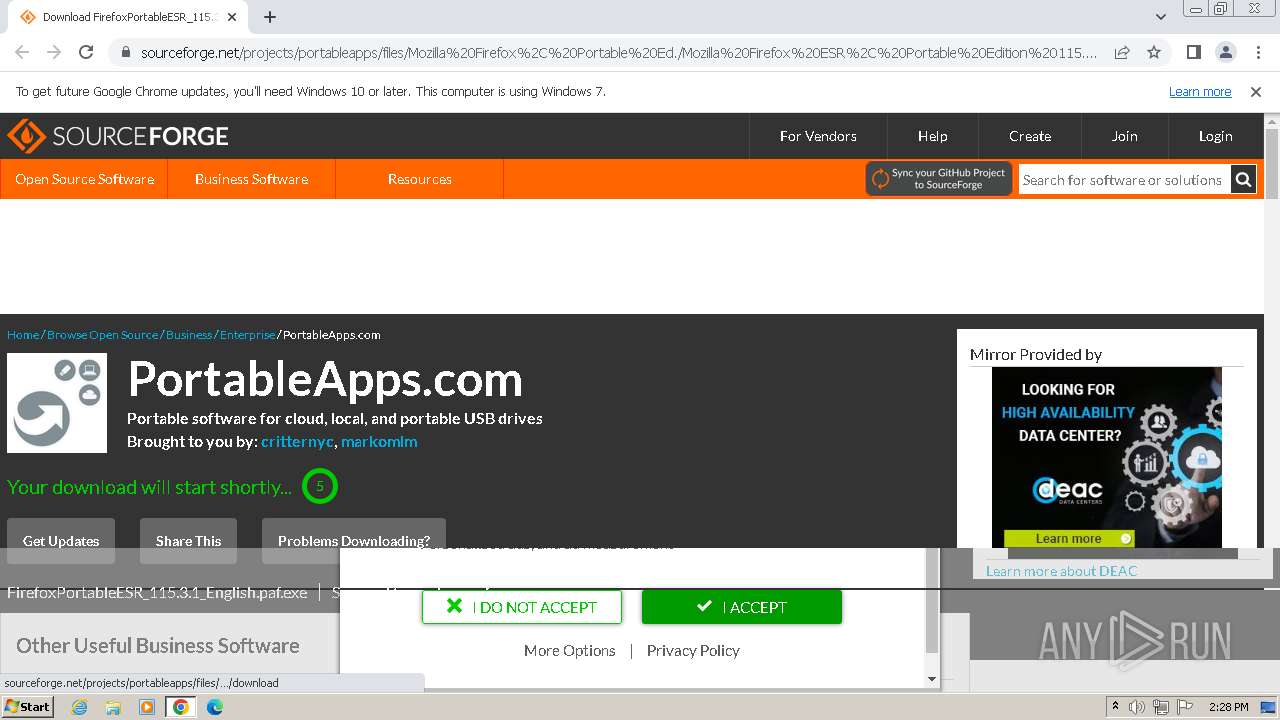Click the Share This button
This screenshot has height=720, width=1280.
pyautogui.click(x=188, y=541)
